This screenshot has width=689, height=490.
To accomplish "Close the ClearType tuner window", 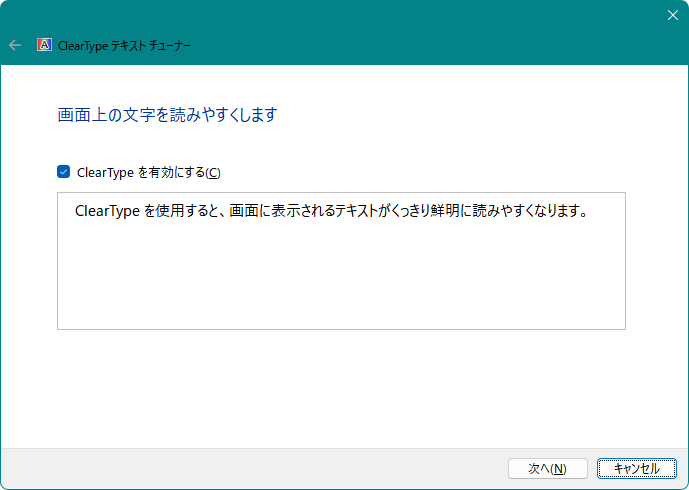I will (x=672, y=15).
